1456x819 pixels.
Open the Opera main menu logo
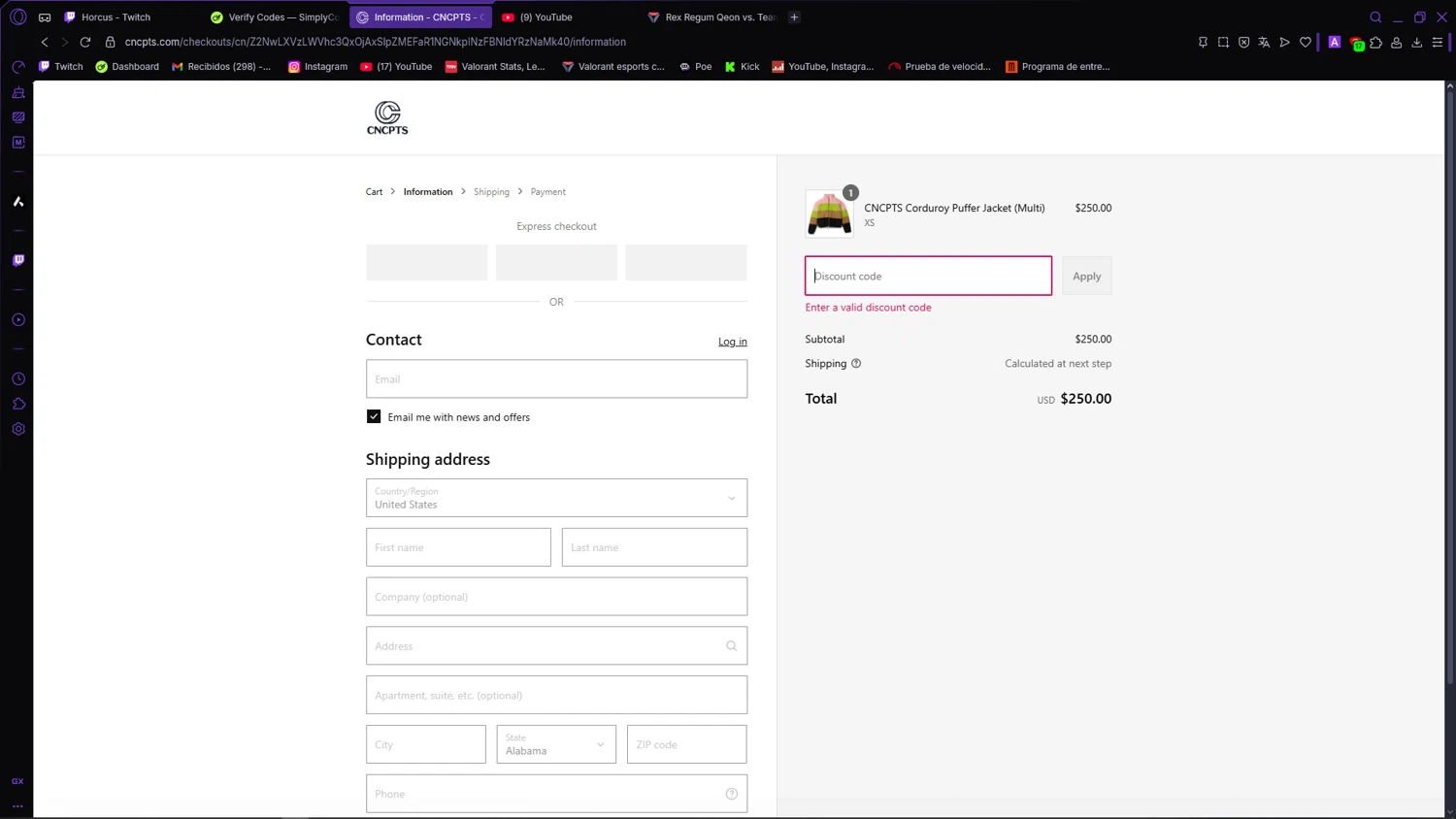(17, 16)
